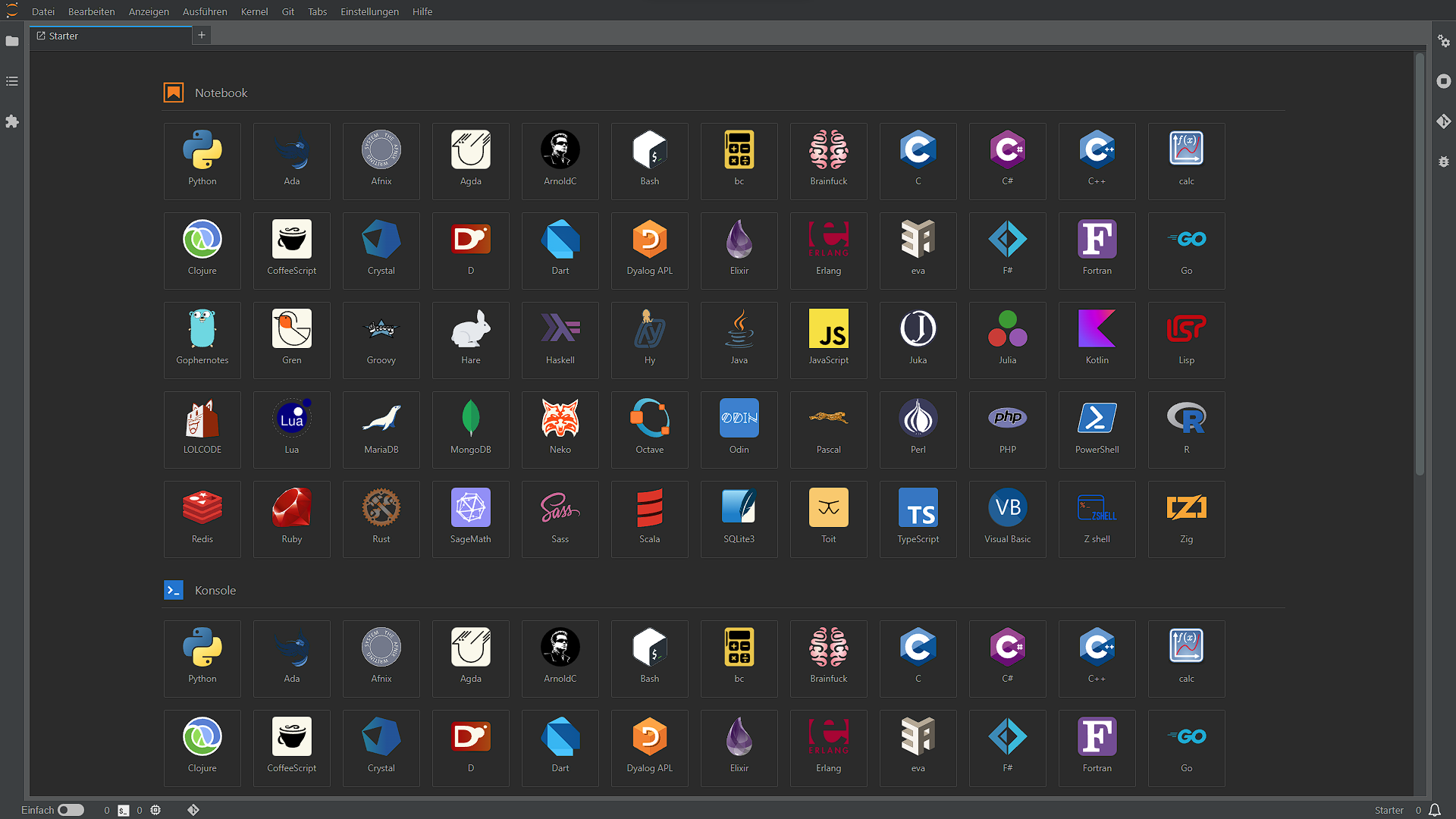Launch a Haskell notebook
1456x819 pixels.
click(x=560, y=340)
